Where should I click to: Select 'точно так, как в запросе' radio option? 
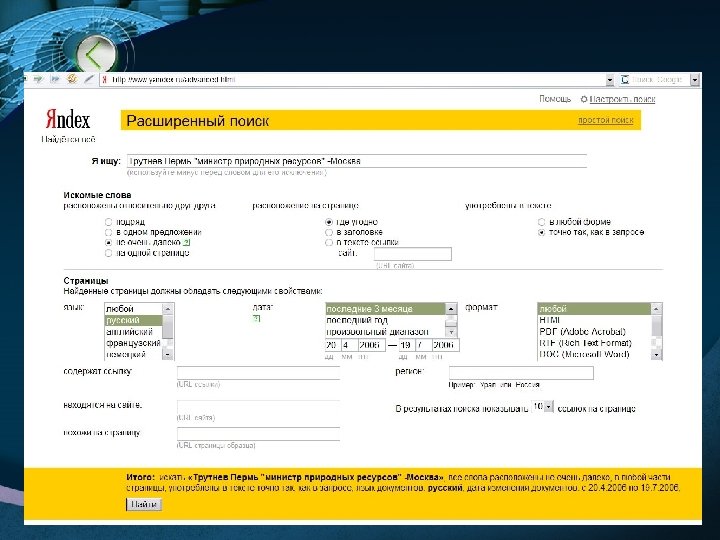tap(541, 232)
